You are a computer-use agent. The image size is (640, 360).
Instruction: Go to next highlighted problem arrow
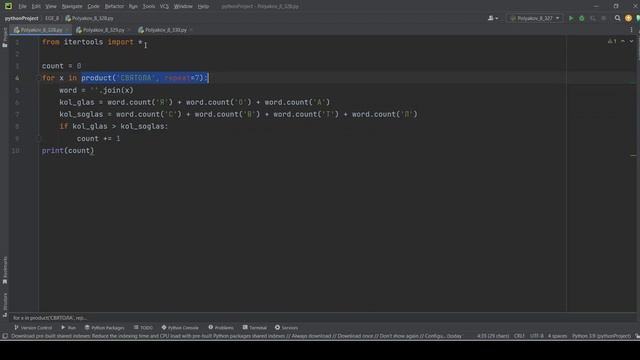coord(631,41)
